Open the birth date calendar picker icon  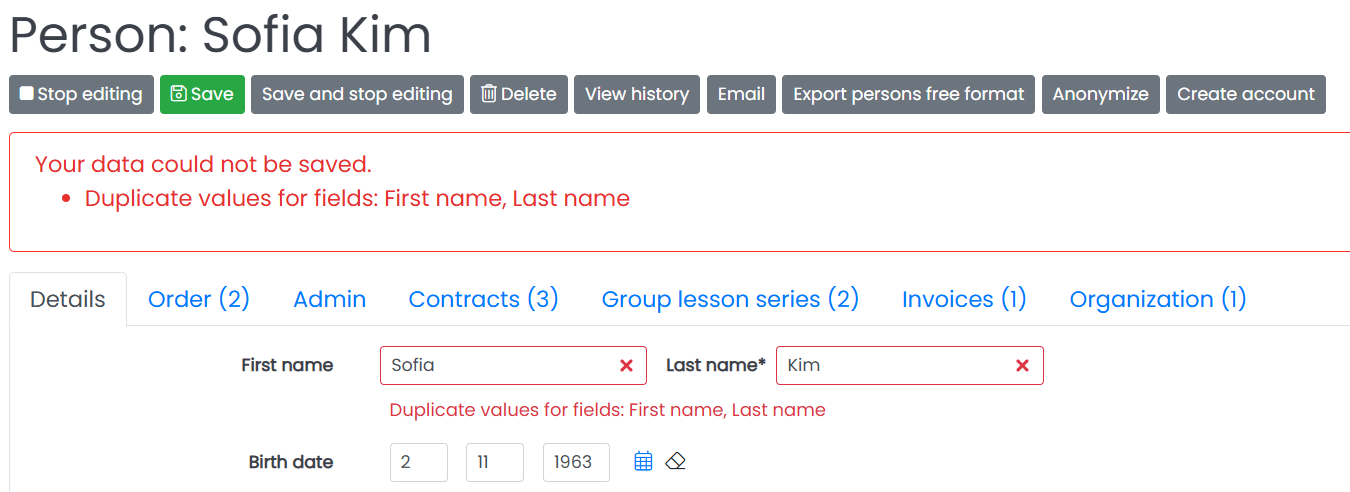pyautogui.click(x=644, y=461)
